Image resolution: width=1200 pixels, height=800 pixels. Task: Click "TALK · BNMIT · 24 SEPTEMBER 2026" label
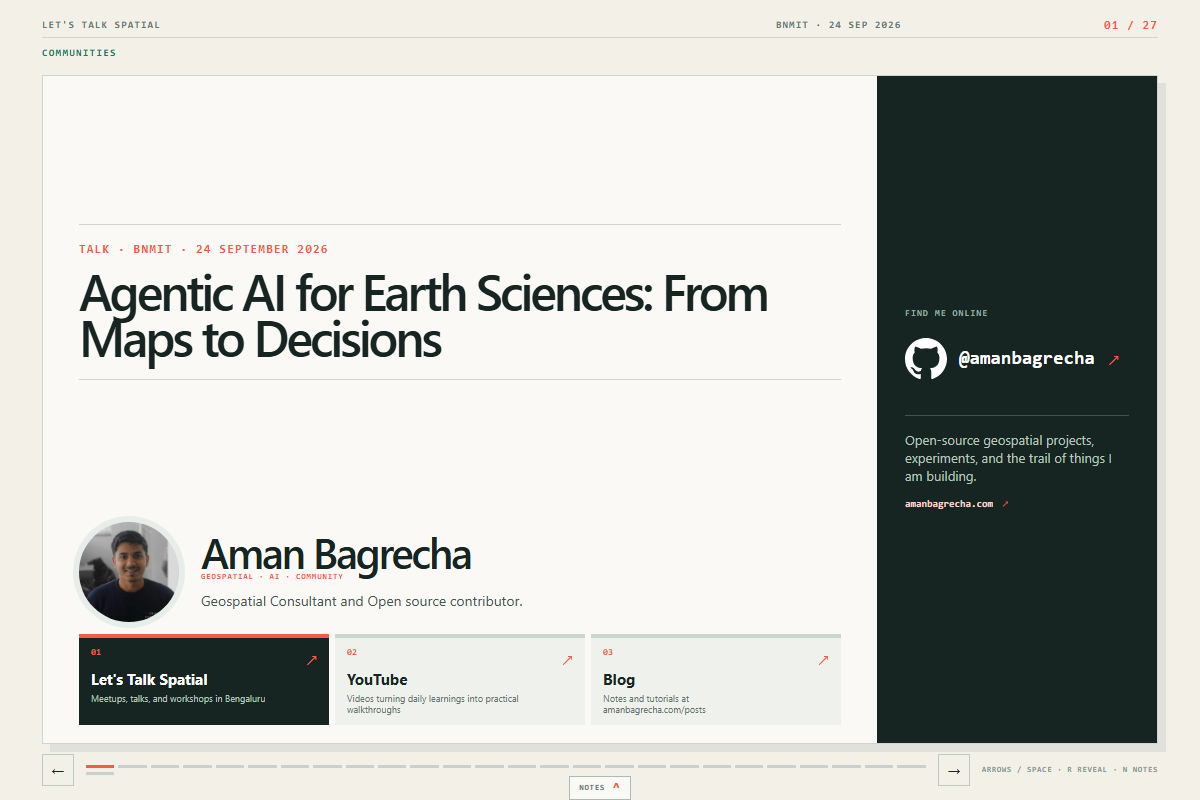(204, 249)
